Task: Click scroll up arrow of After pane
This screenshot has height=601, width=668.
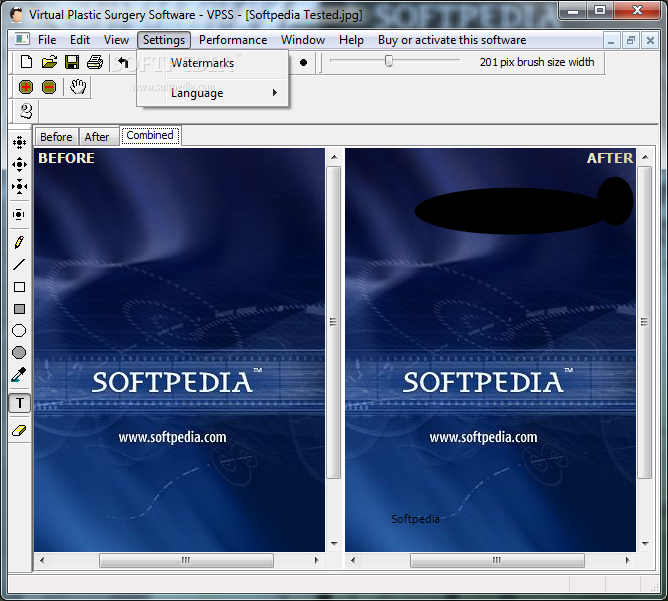Action: pos(645,157)
